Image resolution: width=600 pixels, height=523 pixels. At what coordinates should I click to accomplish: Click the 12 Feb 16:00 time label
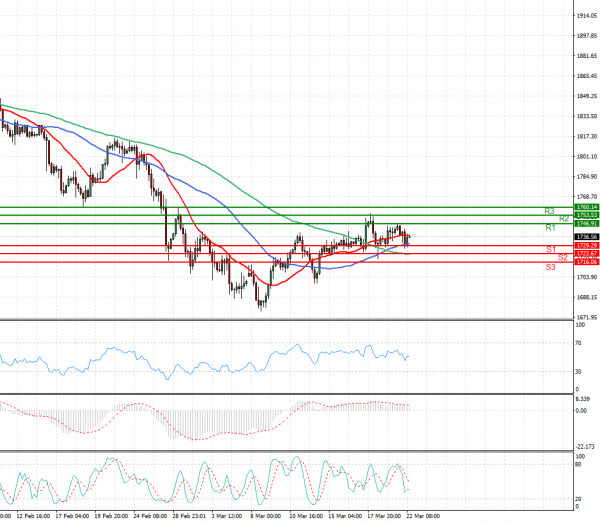click(33, 516)
